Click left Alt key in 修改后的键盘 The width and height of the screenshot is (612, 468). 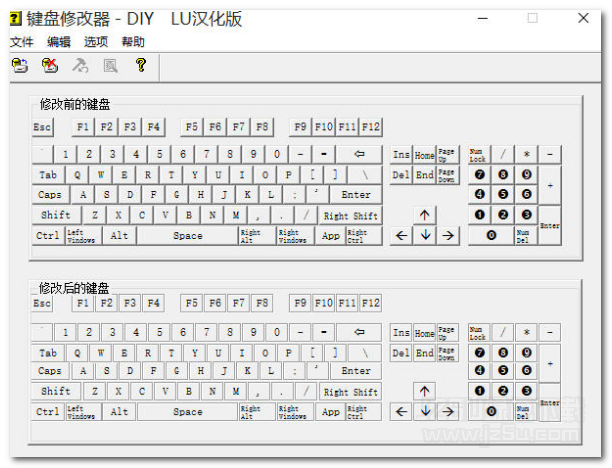point(119,412)
